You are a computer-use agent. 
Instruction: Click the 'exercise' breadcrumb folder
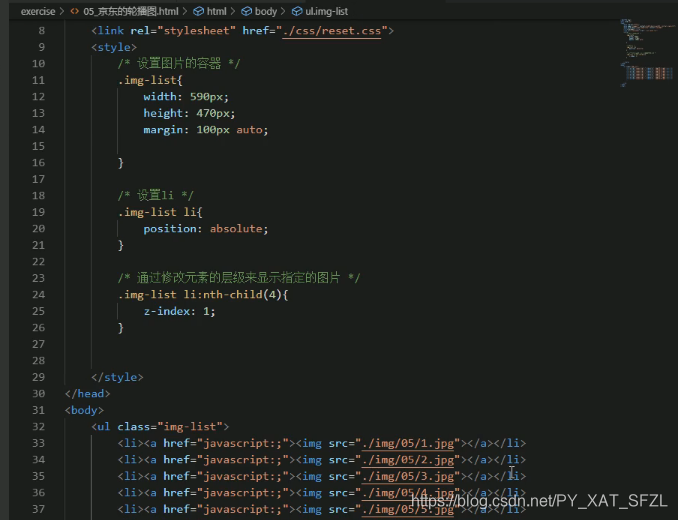pos(38,12)
